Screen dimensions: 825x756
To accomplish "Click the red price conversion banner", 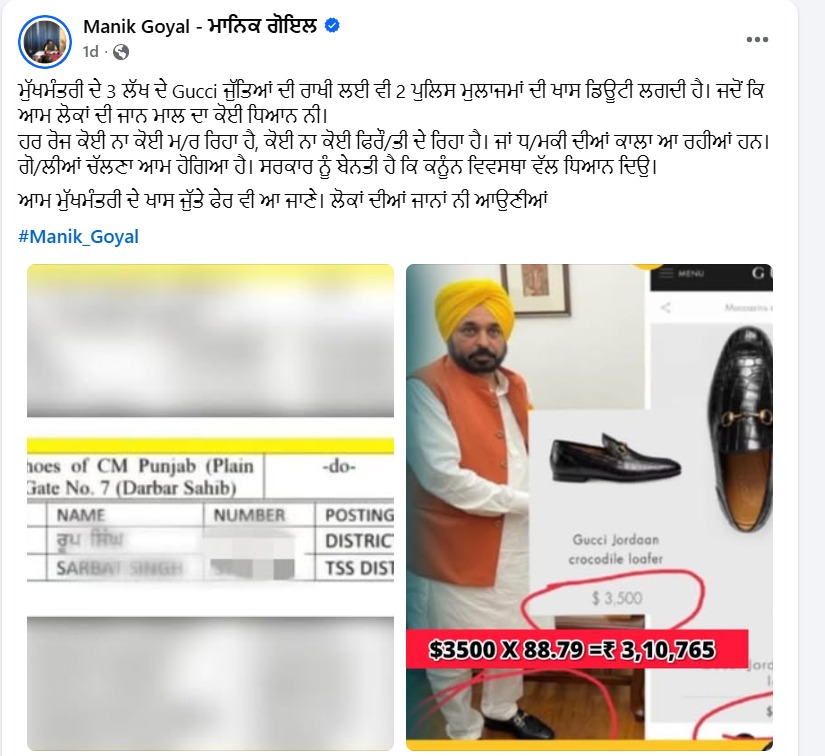I will pos(577,649).
